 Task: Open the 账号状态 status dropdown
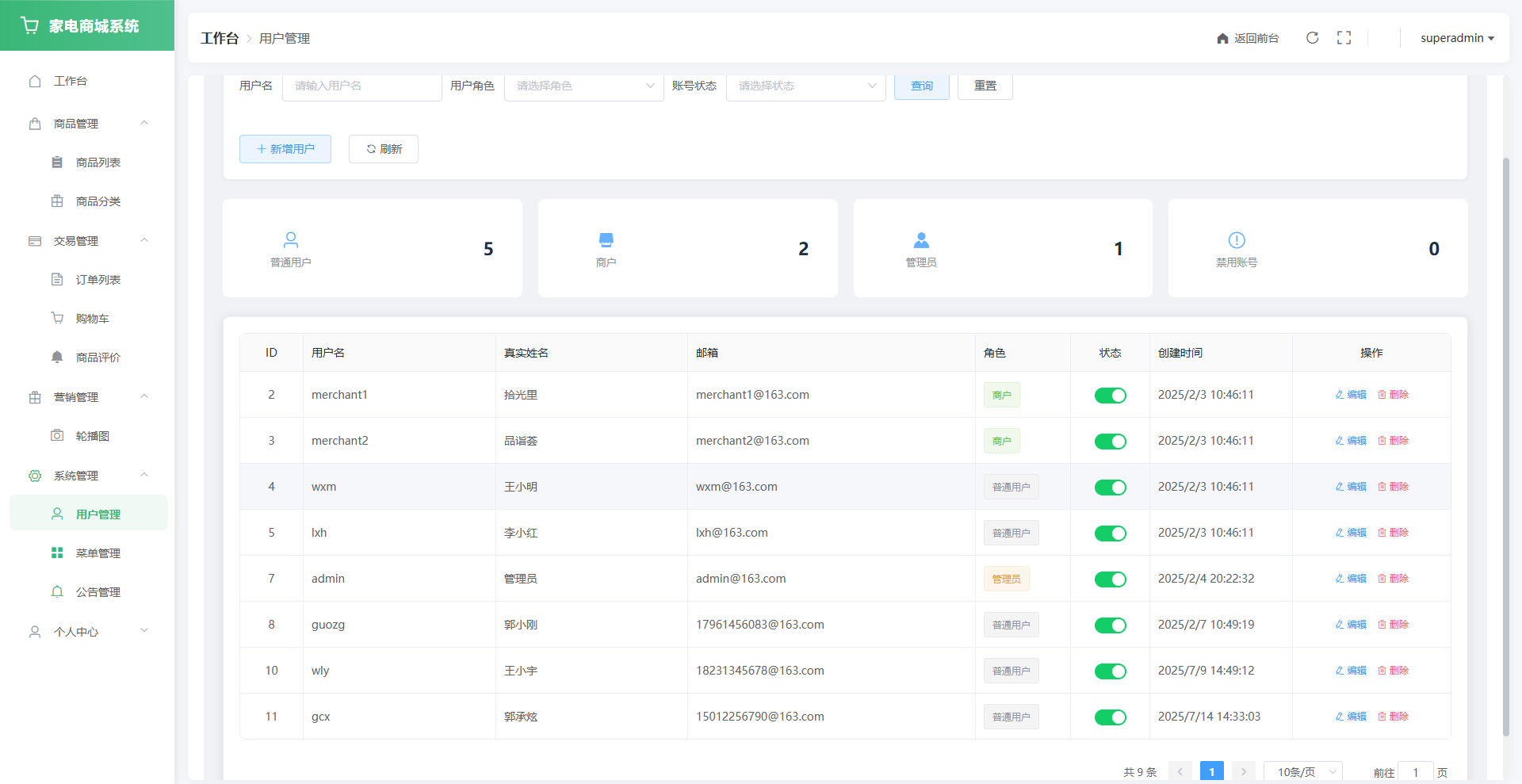805,86
